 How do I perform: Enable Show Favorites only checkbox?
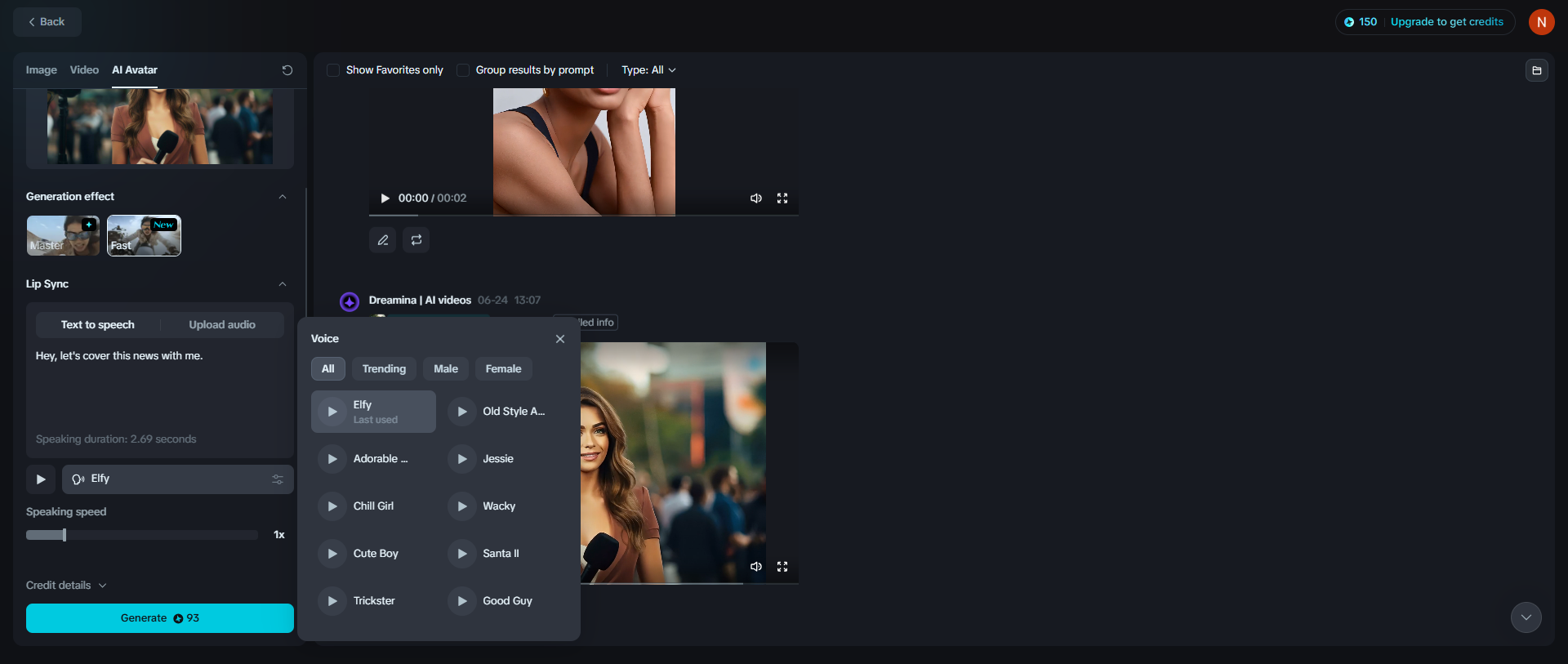click(x=333, y=70)
